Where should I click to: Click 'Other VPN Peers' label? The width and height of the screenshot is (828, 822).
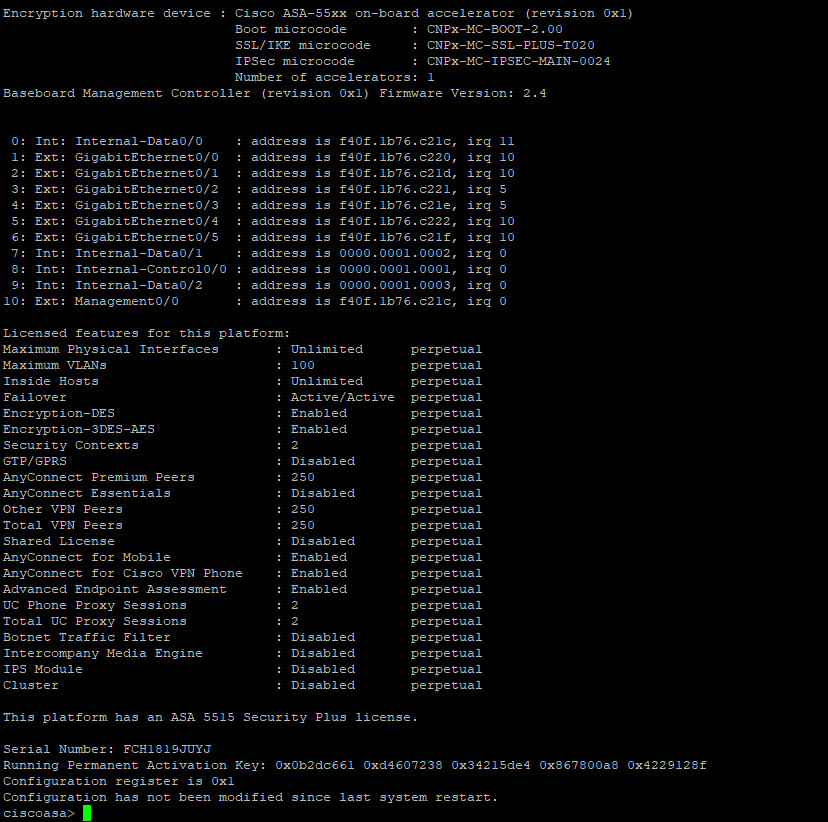tap(63, 509)
